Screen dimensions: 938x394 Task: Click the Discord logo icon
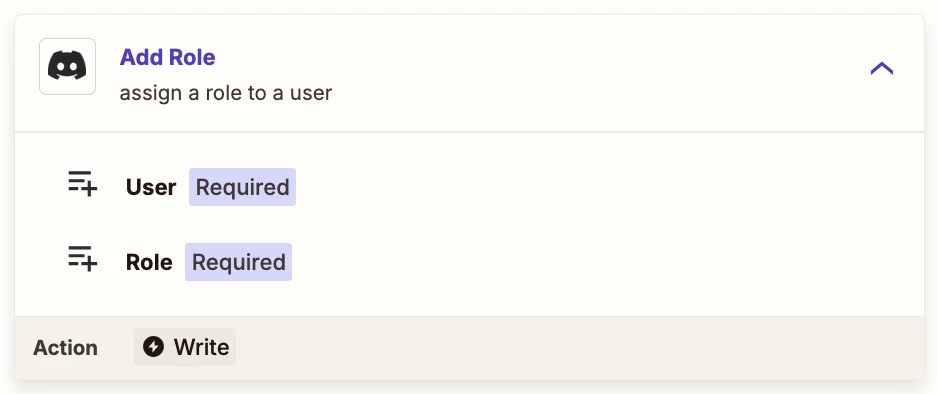(x=67, y=66)
